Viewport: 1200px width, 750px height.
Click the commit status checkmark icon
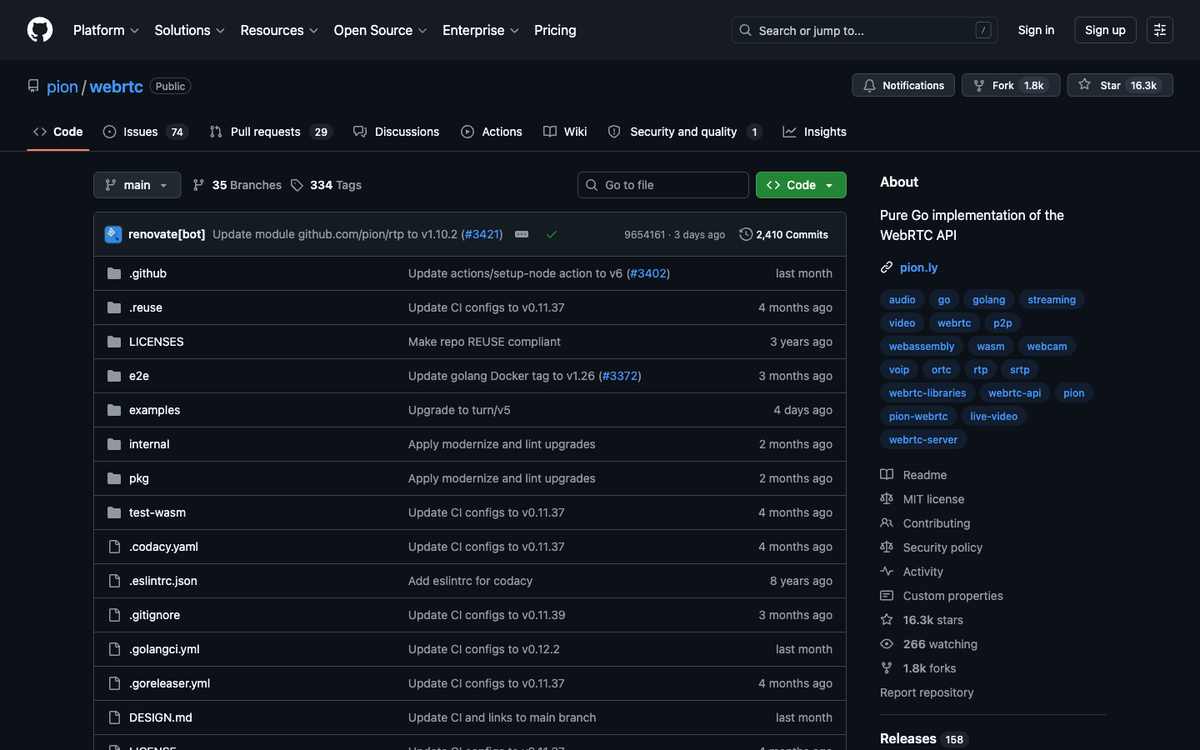pos(551,234)
